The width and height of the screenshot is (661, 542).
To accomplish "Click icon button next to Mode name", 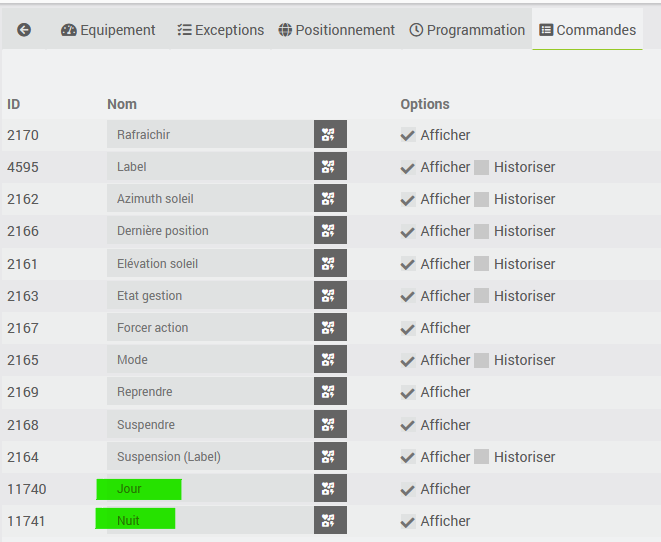I will [x=330, y=360].
